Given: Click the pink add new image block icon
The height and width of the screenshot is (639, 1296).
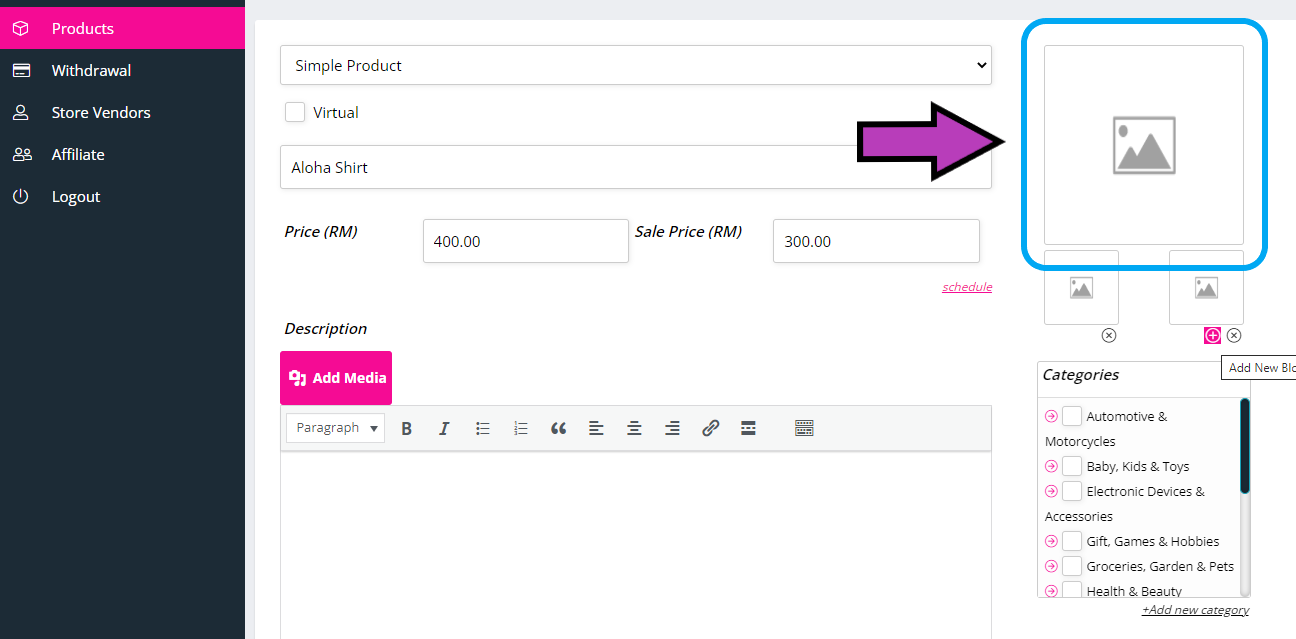Looking at the screenshot, I should coord(1212,336).
